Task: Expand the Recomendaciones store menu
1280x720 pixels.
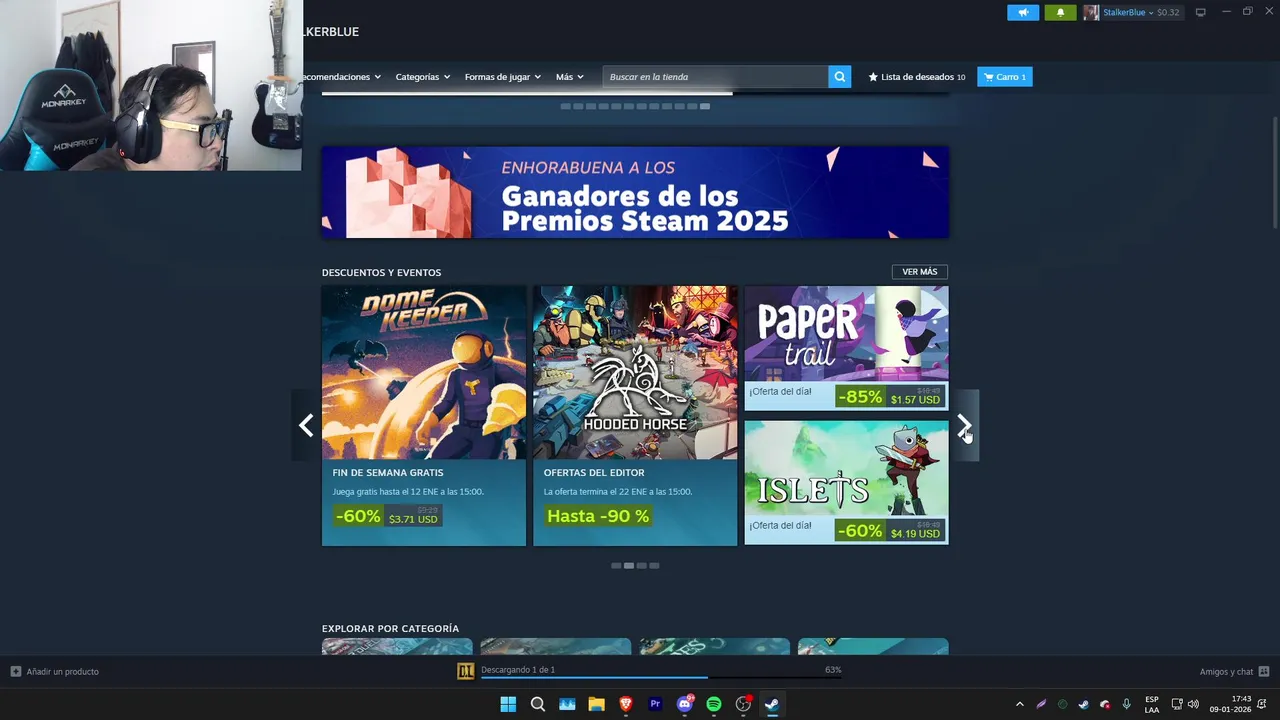Action: tap(342, 77)
